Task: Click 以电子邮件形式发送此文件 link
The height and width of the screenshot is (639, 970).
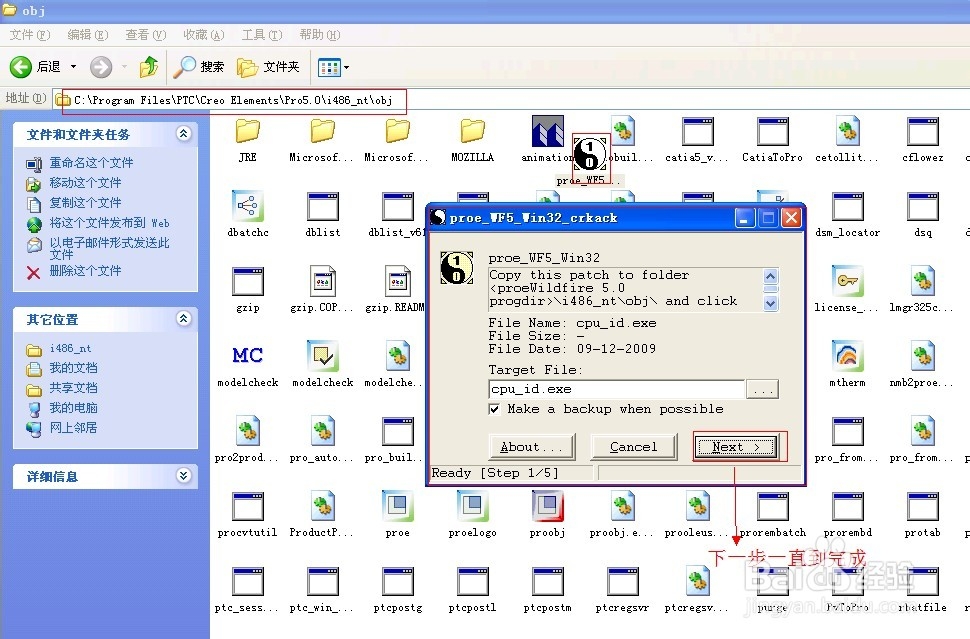Action: [x=109, y=248]
